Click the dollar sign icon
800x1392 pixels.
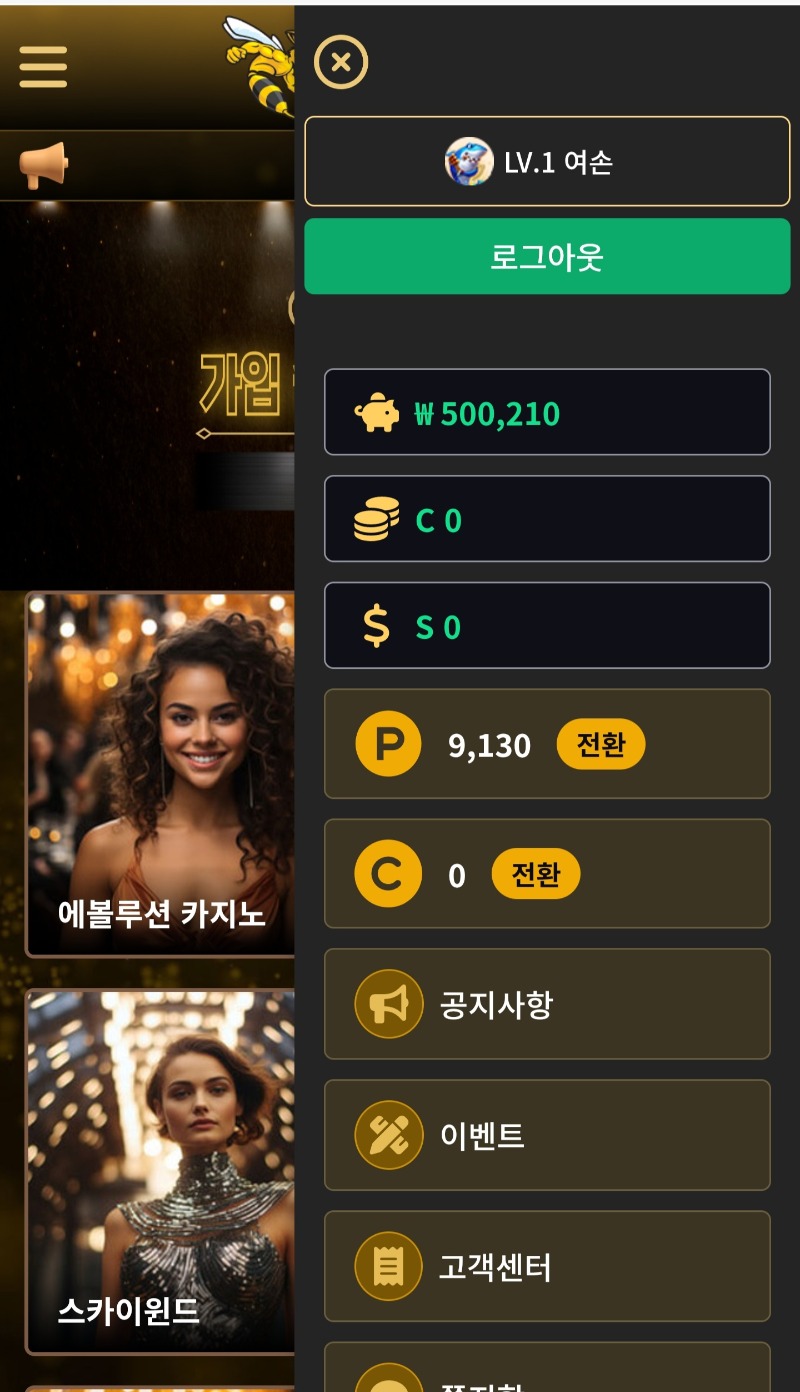pyautogui.click(x=376, y=626)
